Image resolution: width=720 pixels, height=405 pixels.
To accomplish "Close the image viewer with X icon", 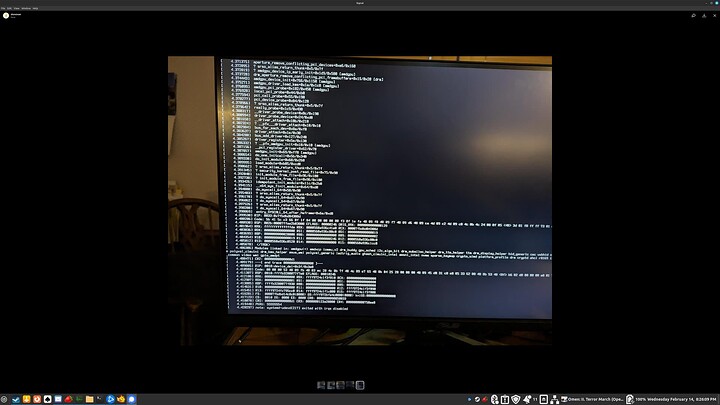I will click(714, 16).
